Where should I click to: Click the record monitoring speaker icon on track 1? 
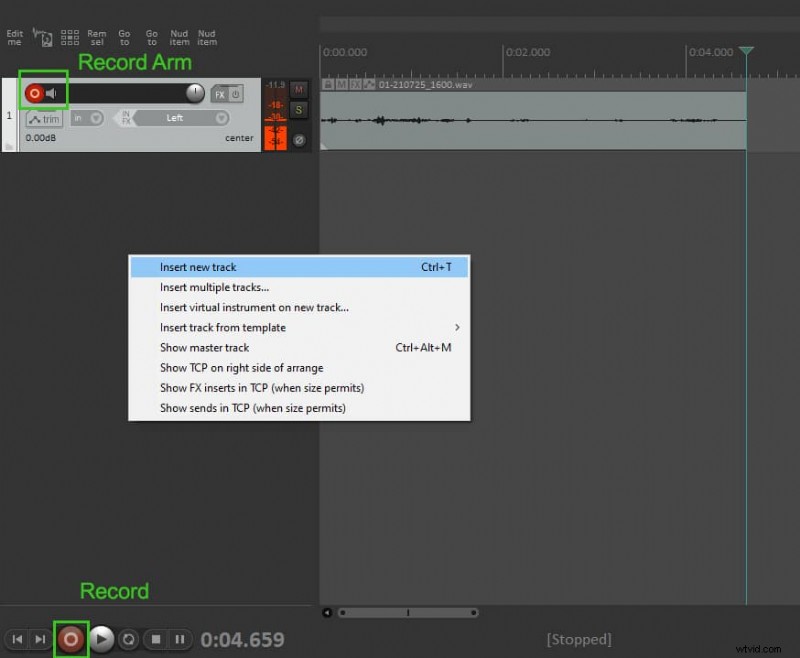51,92
